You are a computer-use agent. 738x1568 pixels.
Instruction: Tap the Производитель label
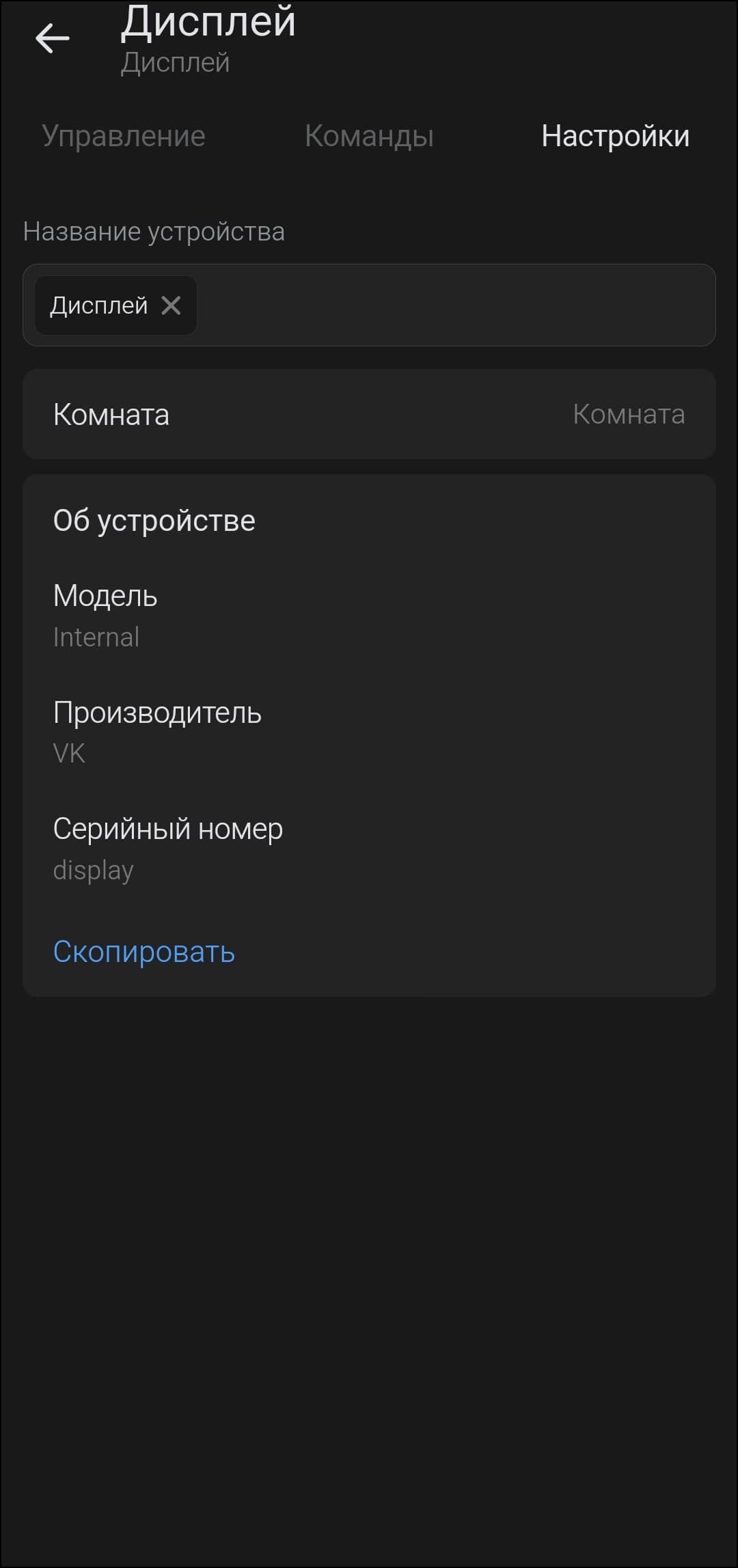coord(157,713)
